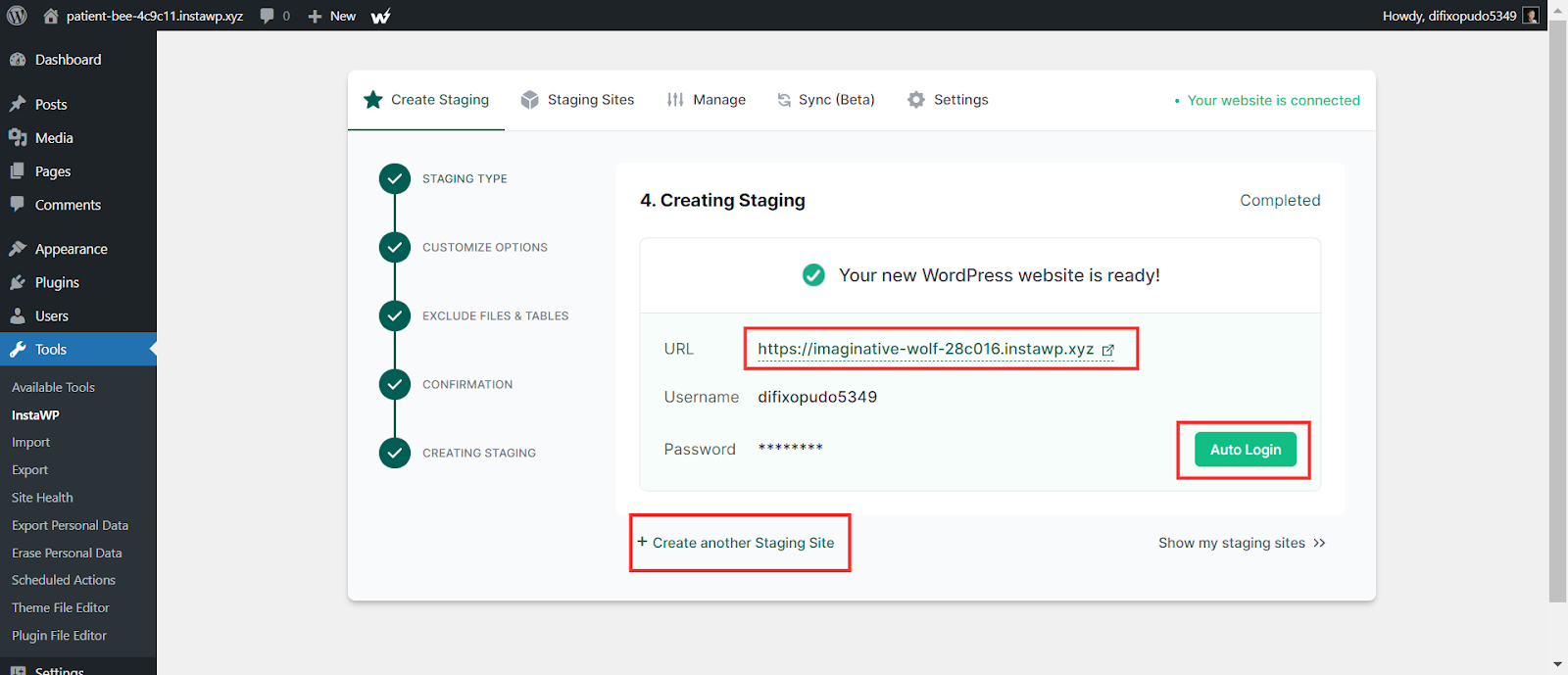Click the Tools wrench icon
This screenshot has height=675, width=1568.
click(18, 349)
